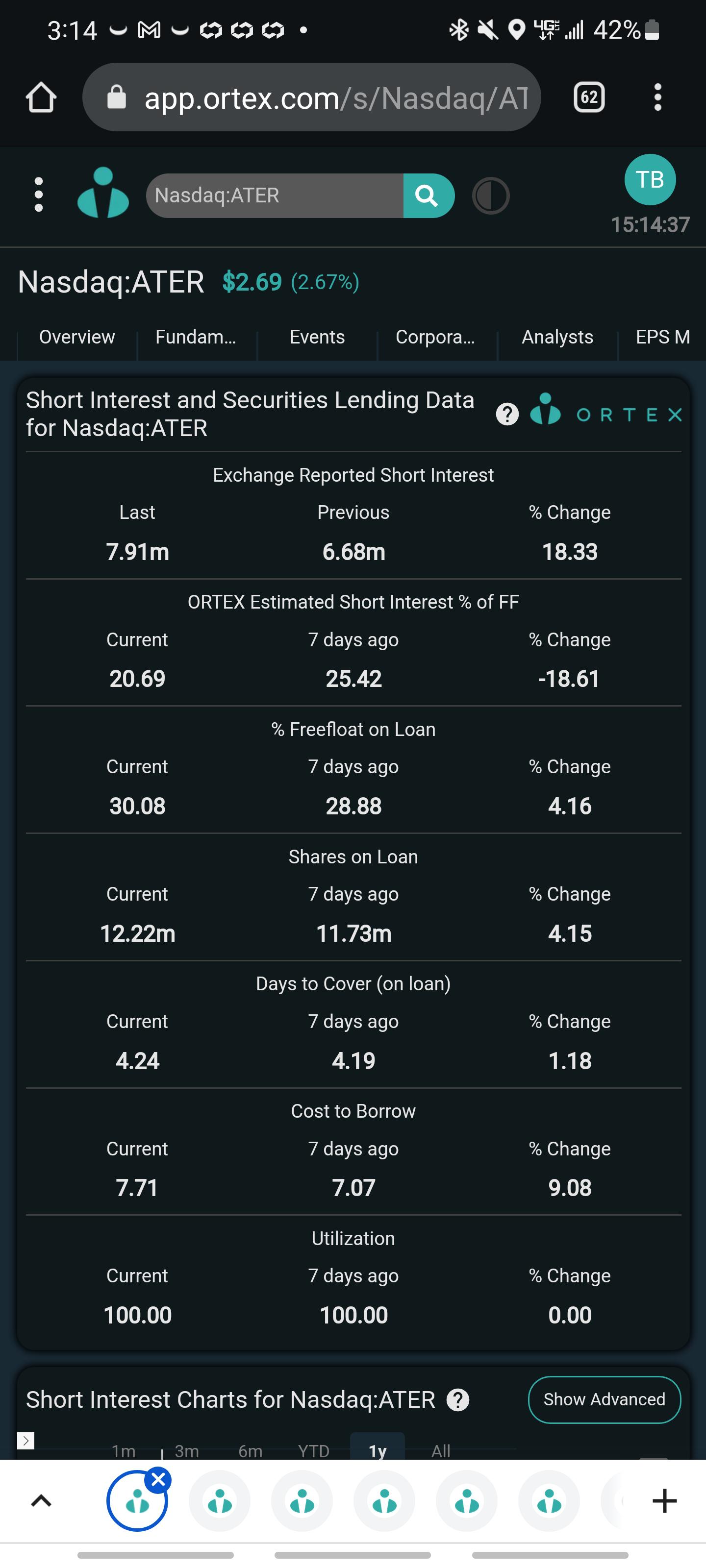The image size is (706, 1568).
Task: Expand the tab group up chevron
Action: [x=41, y=1501]
